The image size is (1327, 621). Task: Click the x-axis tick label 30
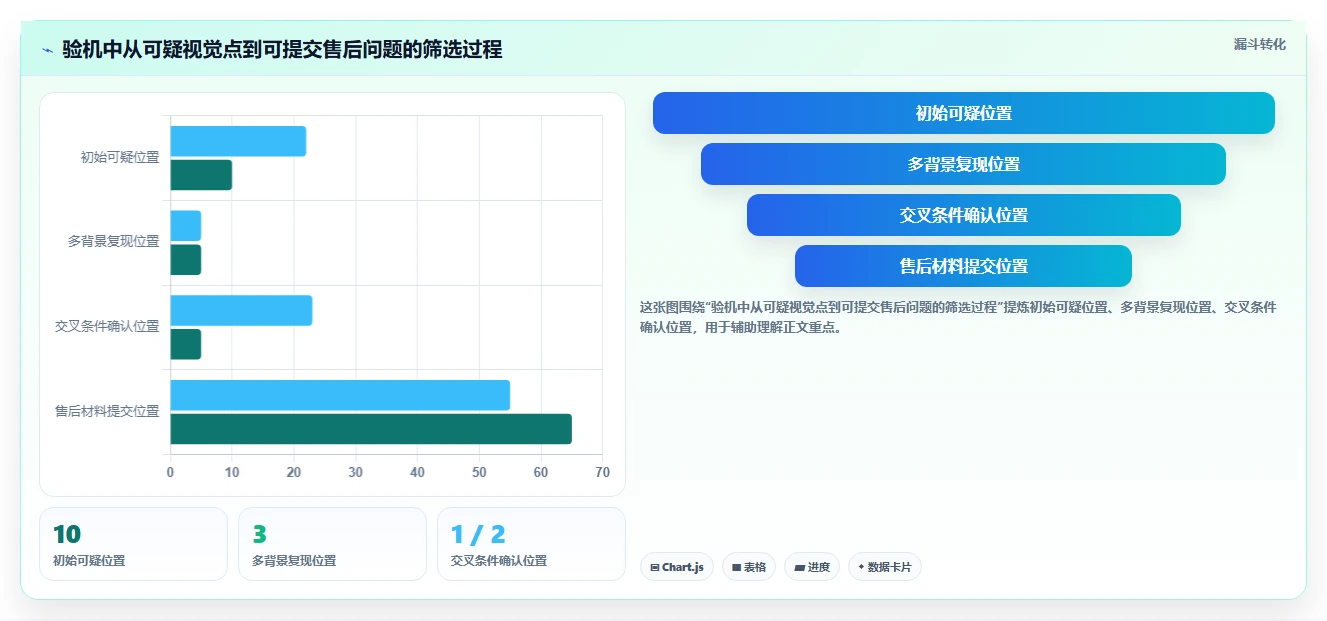[x=355, y=472]
